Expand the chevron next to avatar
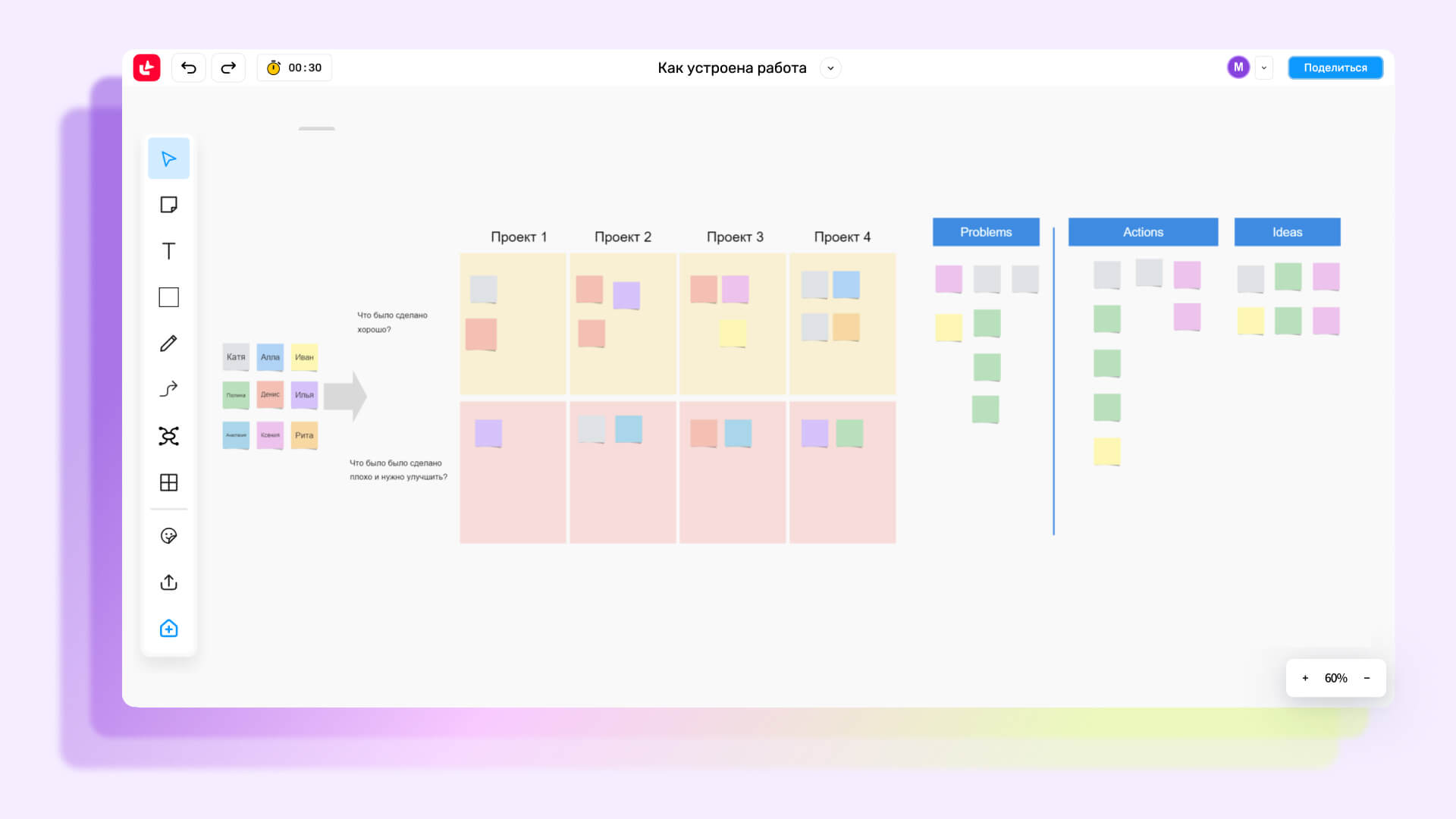The width and height of the screenshot is (1456, 819). pos(1263,67)
